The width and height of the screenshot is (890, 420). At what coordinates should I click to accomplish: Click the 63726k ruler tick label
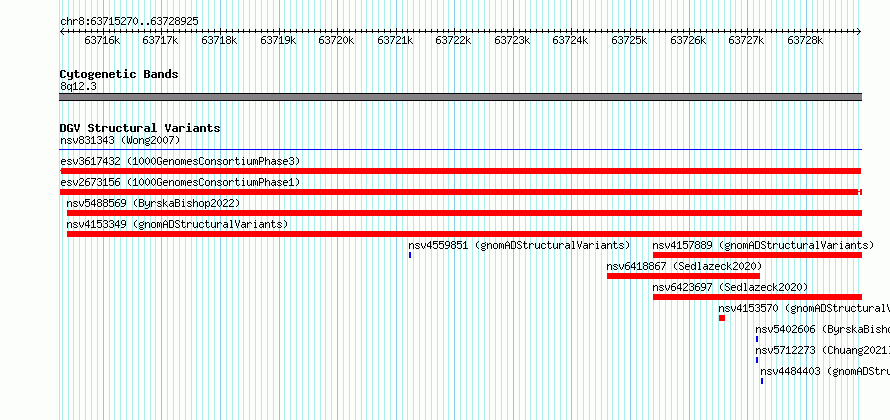(x=688, y=40)
